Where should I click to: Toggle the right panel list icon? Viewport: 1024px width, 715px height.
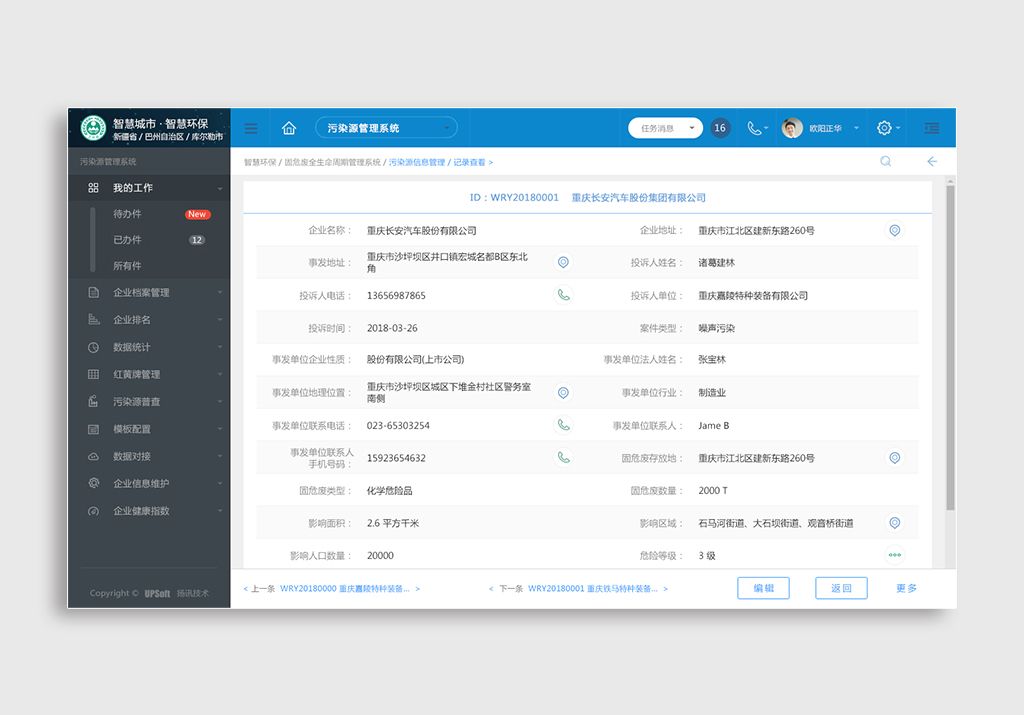(932, 128)
